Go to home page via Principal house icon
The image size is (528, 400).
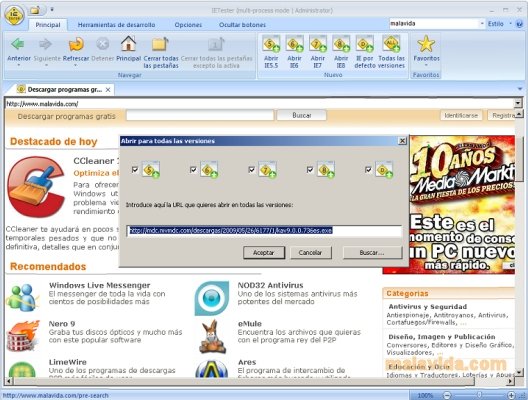tap(128, 43)
